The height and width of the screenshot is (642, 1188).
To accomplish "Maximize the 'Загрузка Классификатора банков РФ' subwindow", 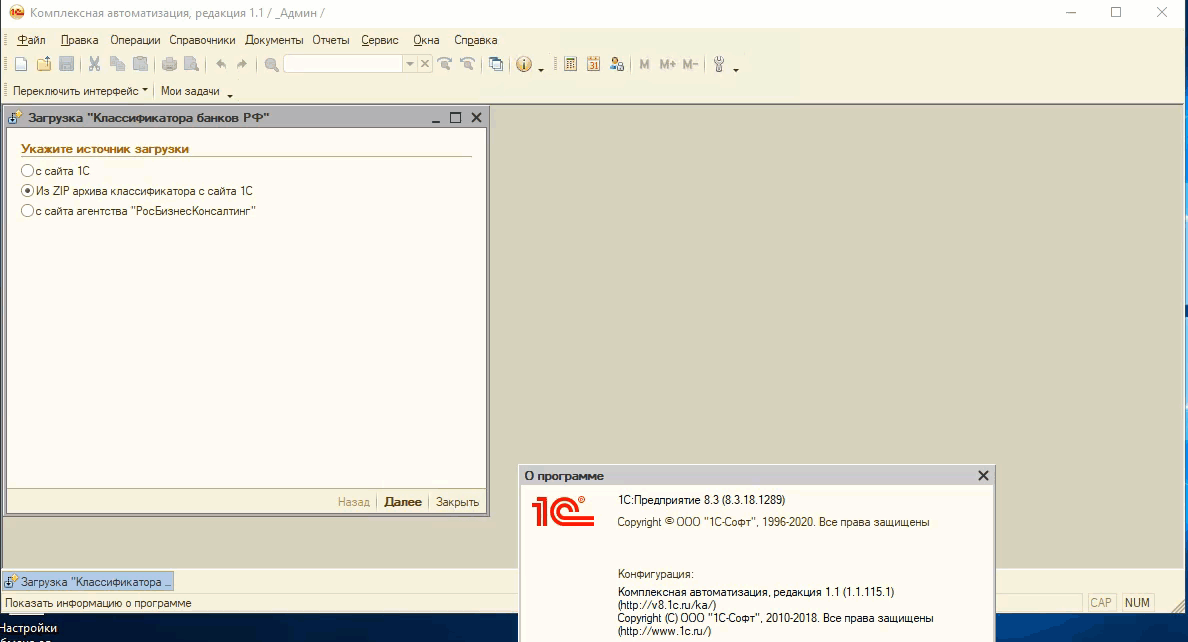I will tap(455, 117).
